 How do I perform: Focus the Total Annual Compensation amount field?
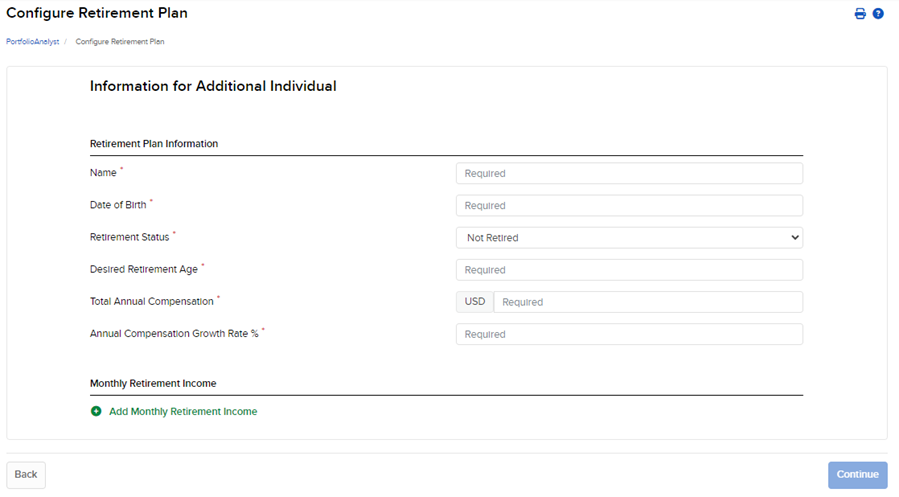point(648,302)
